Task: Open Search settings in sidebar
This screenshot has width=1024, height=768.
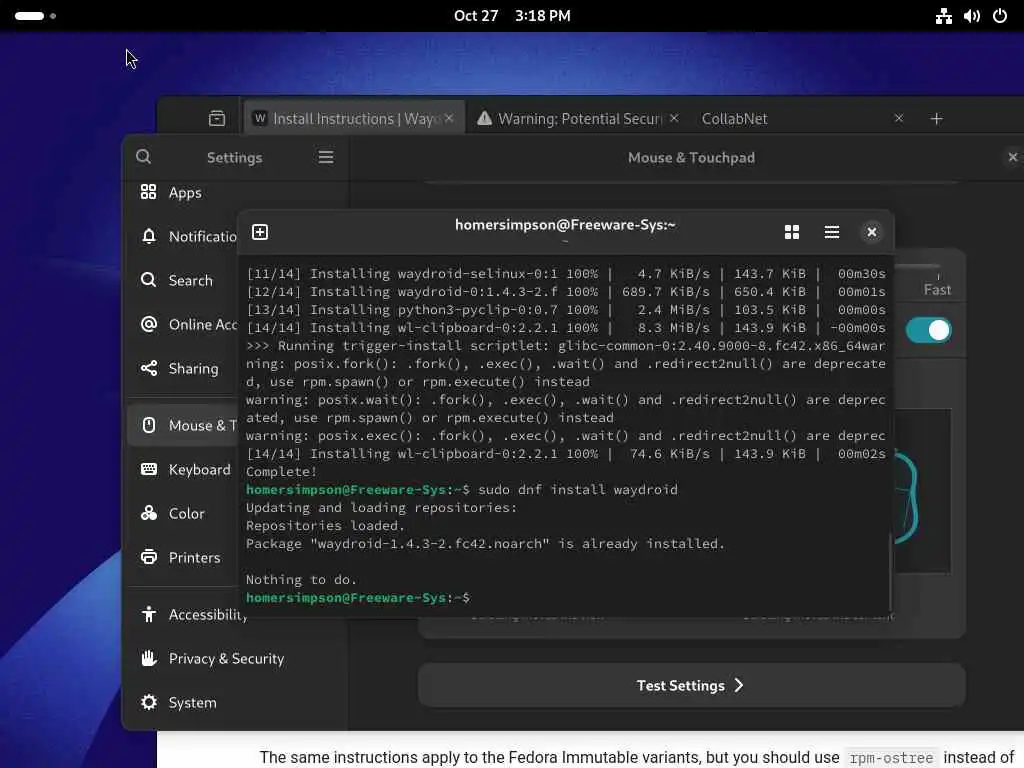Action: point(183,280)
